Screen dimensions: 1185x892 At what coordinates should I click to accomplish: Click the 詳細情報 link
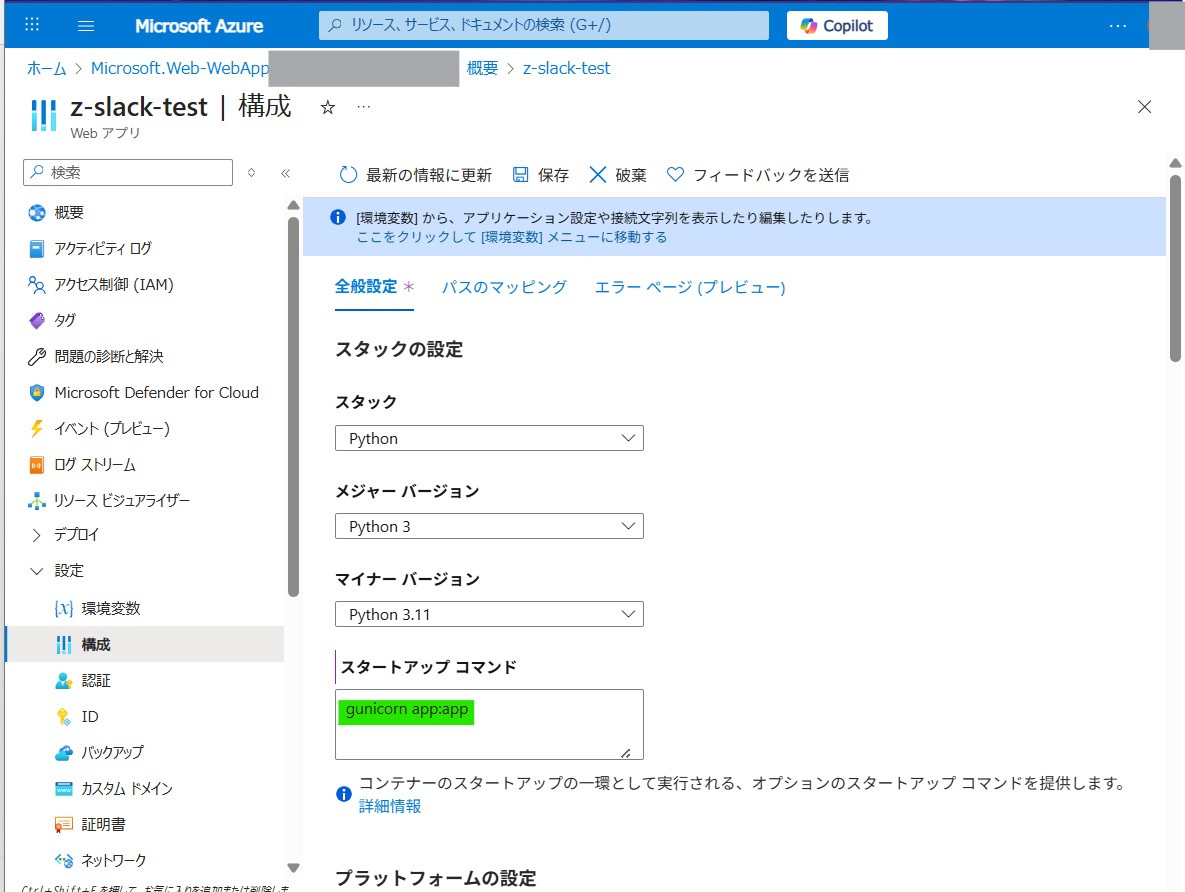[x=390, y=806]
